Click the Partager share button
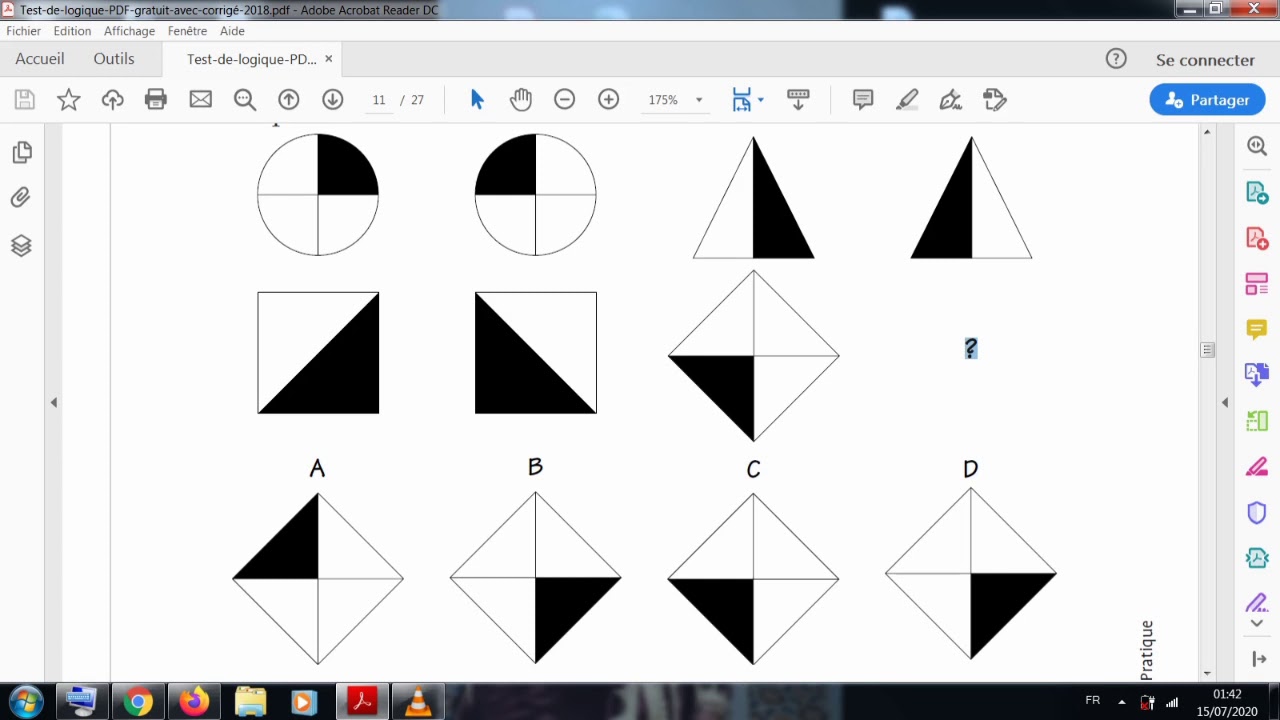Viewport: 1280px width, 720px height. tap(1207, 100)
